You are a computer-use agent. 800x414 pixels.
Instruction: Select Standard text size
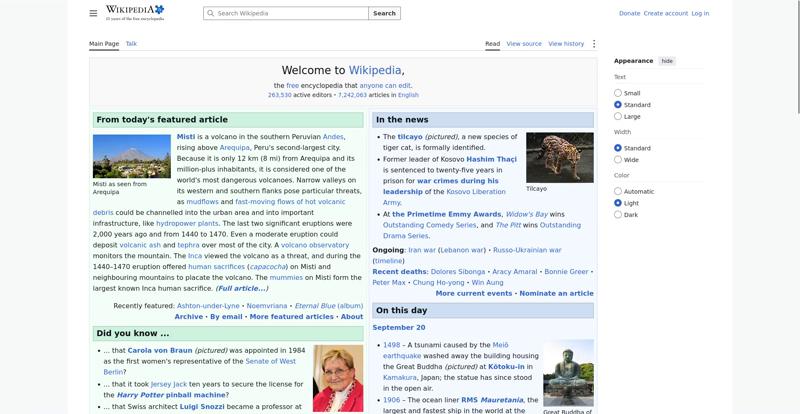(618, 105)
